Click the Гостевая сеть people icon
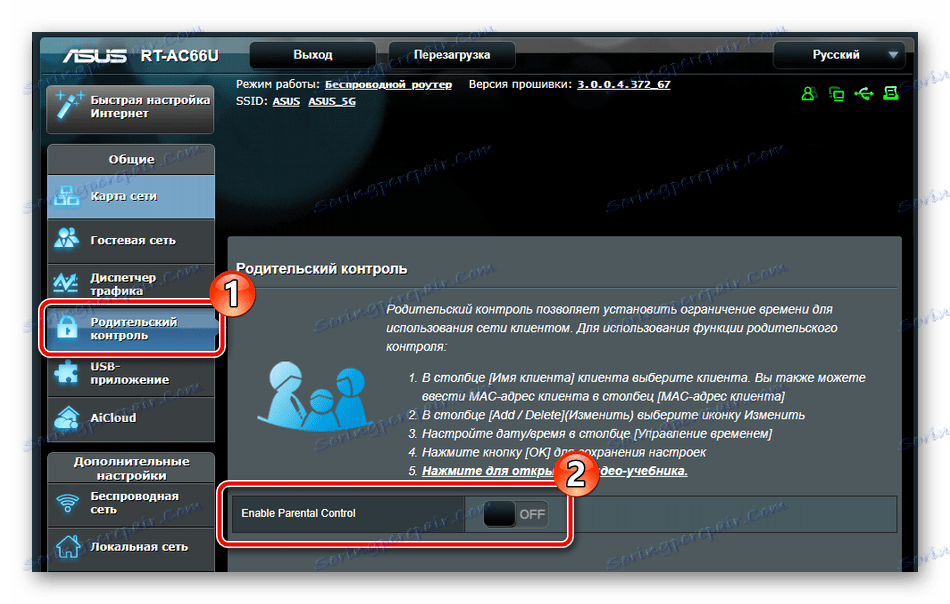 click(67, 239)
